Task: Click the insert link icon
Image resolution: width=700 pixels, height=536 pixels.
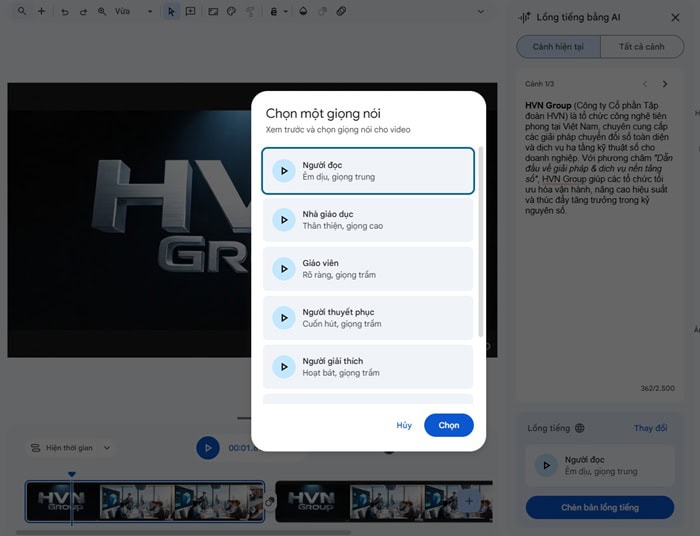Action: pos(341,12)
